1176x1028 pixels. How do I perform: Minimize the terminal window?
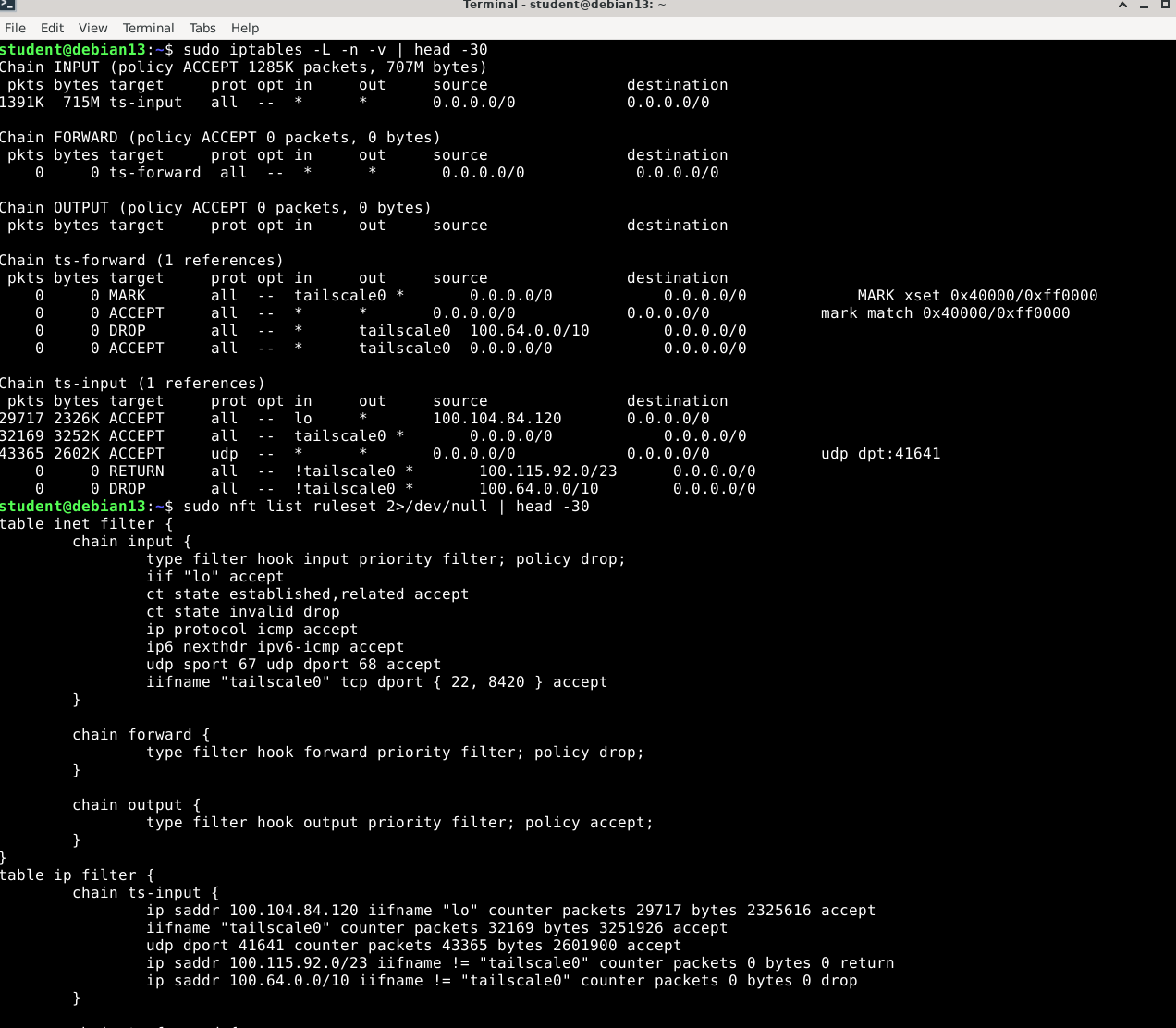pos(1144,6)
